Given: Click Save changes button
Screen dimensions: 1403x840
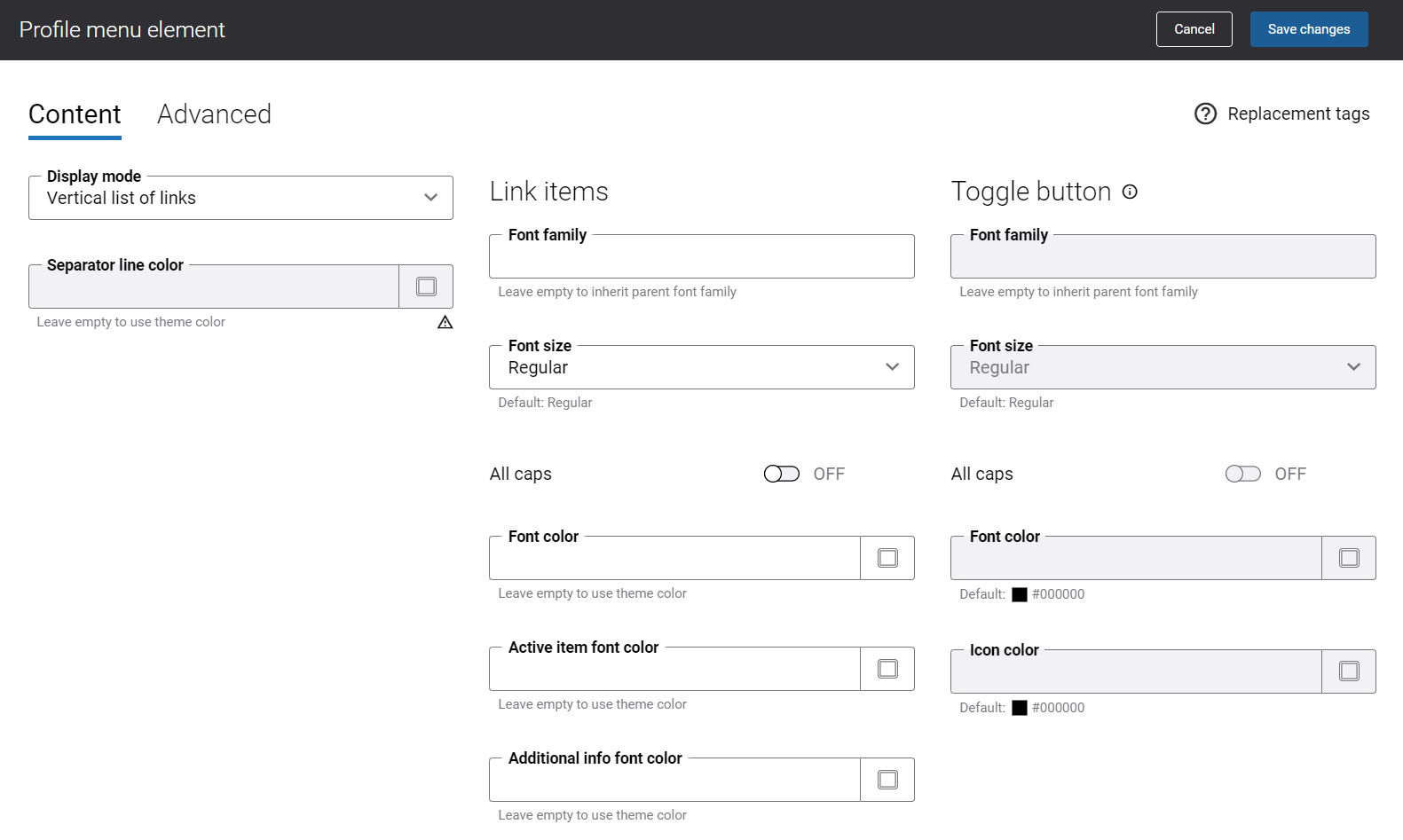Looking at the screenshot, I should 1309,29.
